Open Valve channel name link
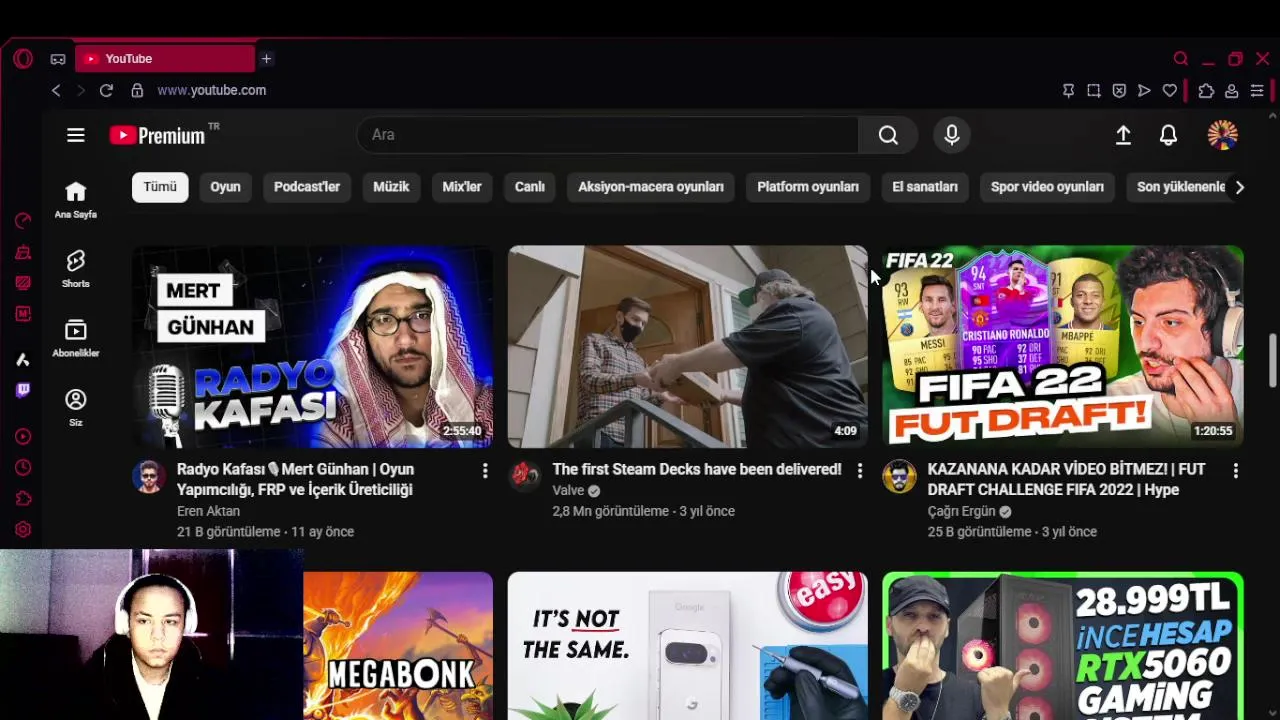 coord(568,490)
